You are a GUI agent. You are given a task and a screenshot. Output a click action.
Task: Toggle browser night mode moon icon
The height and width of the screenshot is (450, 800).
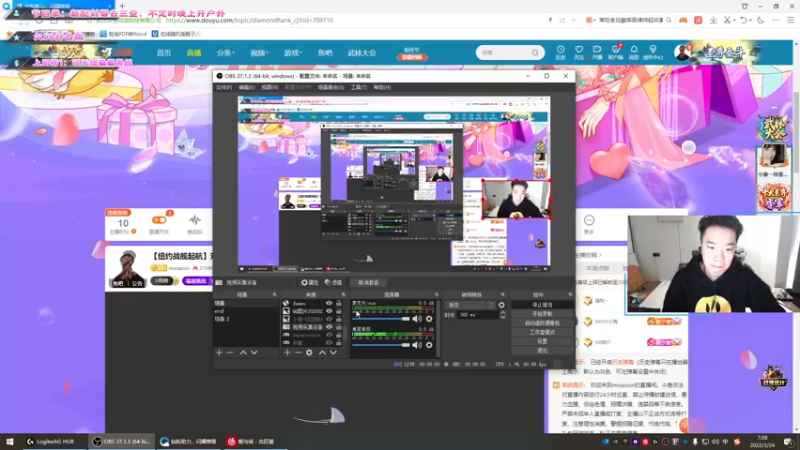pyautogui.click(x=761, y=20)
